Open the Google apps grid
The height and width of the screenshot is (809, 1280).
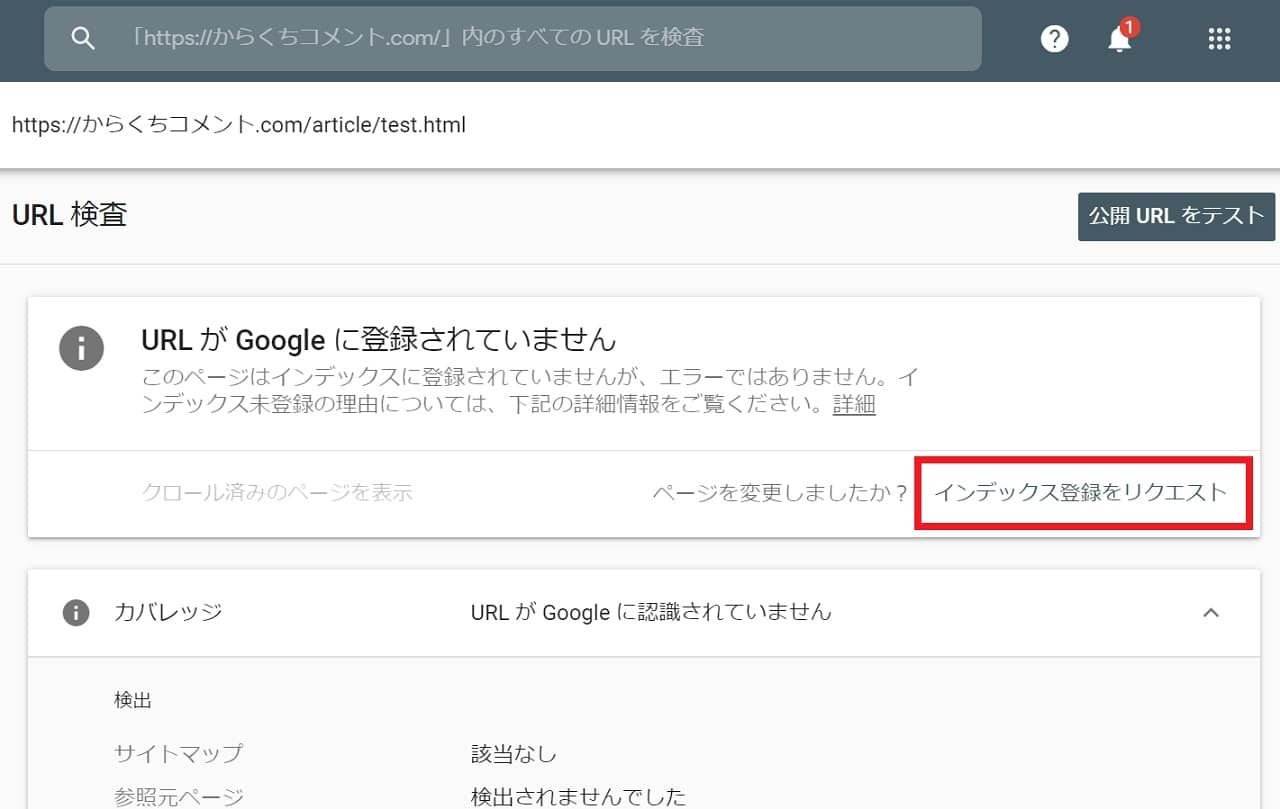(x=1218, y=39)
